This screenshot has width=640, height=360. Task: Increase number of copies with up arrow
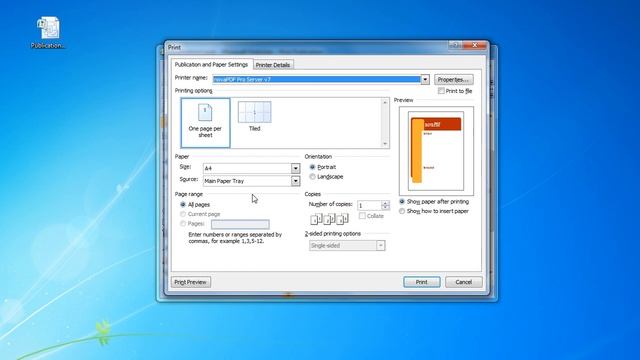pyautogui.click(x=385, y=203)
